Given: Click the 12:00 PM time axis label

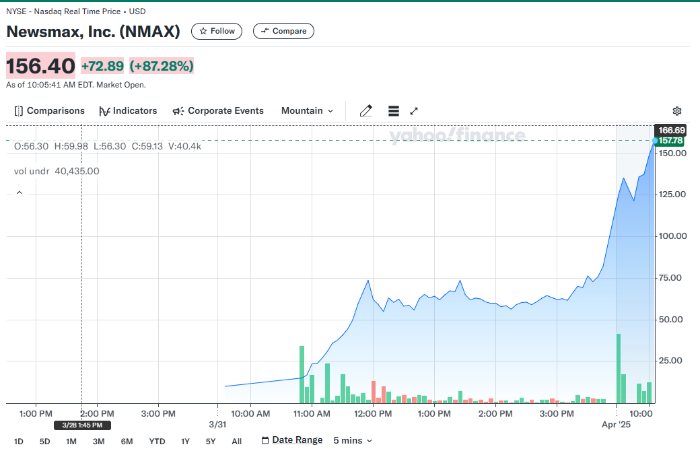Looking at the screenshot, I should coord(373,414).
